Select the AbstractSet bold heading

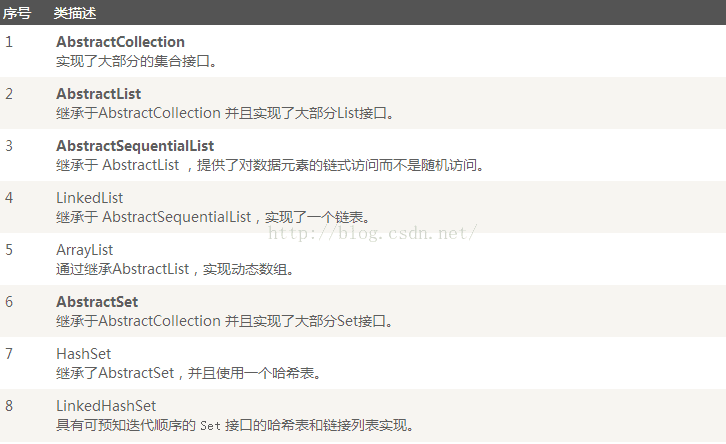97,302
